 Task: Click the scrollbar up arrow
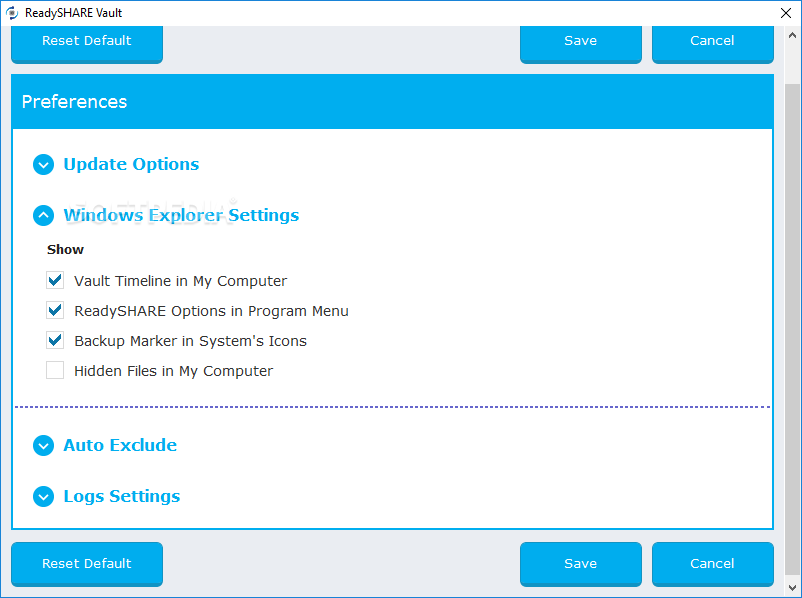[792, 35]
